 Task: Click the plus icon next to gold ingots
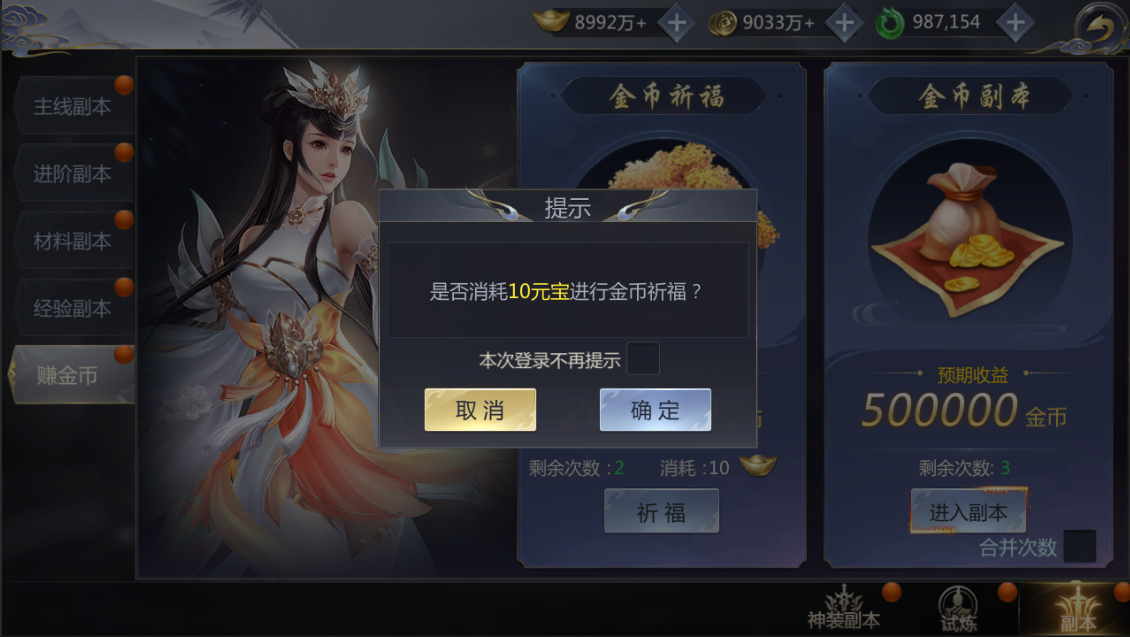point(676,23)
